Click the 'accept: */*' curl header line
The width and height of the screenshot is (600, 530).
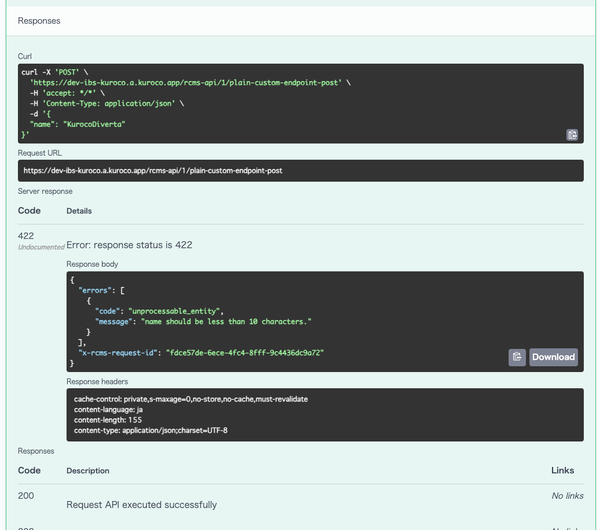point(67,93)
